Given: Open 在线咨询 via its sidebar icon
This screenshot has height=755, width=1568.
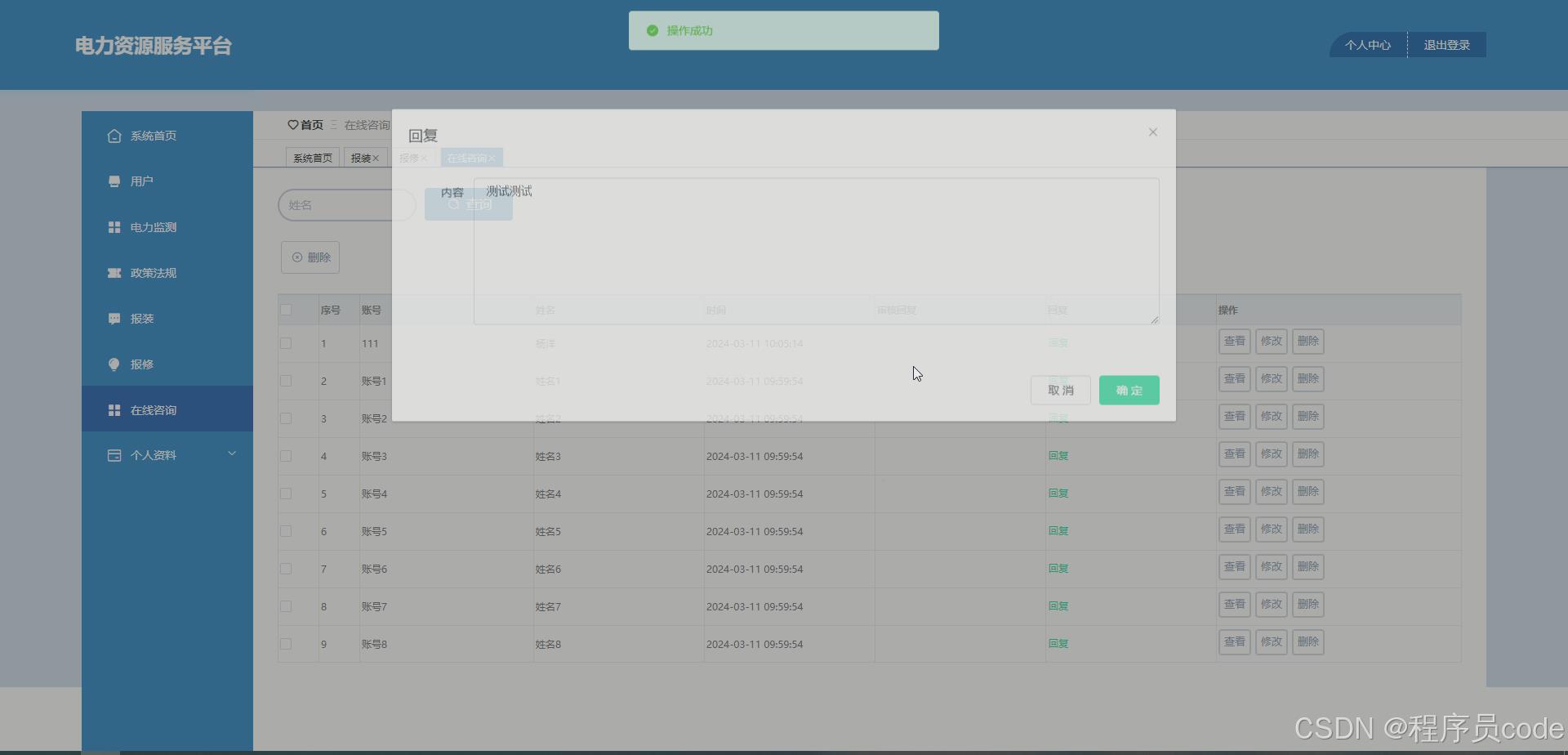Looking at the screenshot, I should (x=114, y=409).
